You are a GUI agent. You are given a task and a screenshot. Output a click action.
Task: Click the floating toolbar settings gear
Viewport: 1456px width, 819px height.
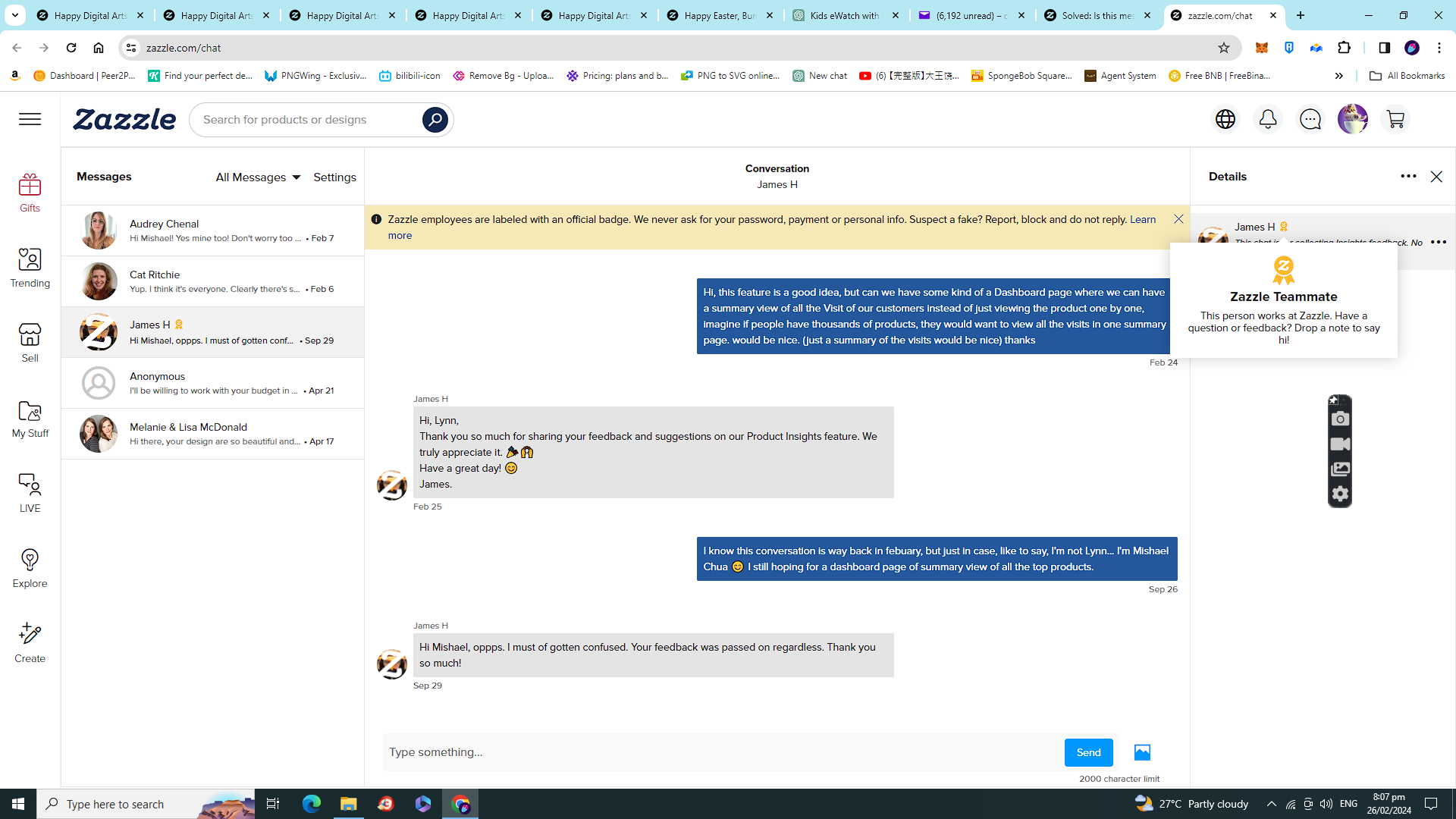pyautogui.click(x=1340, y=494)
